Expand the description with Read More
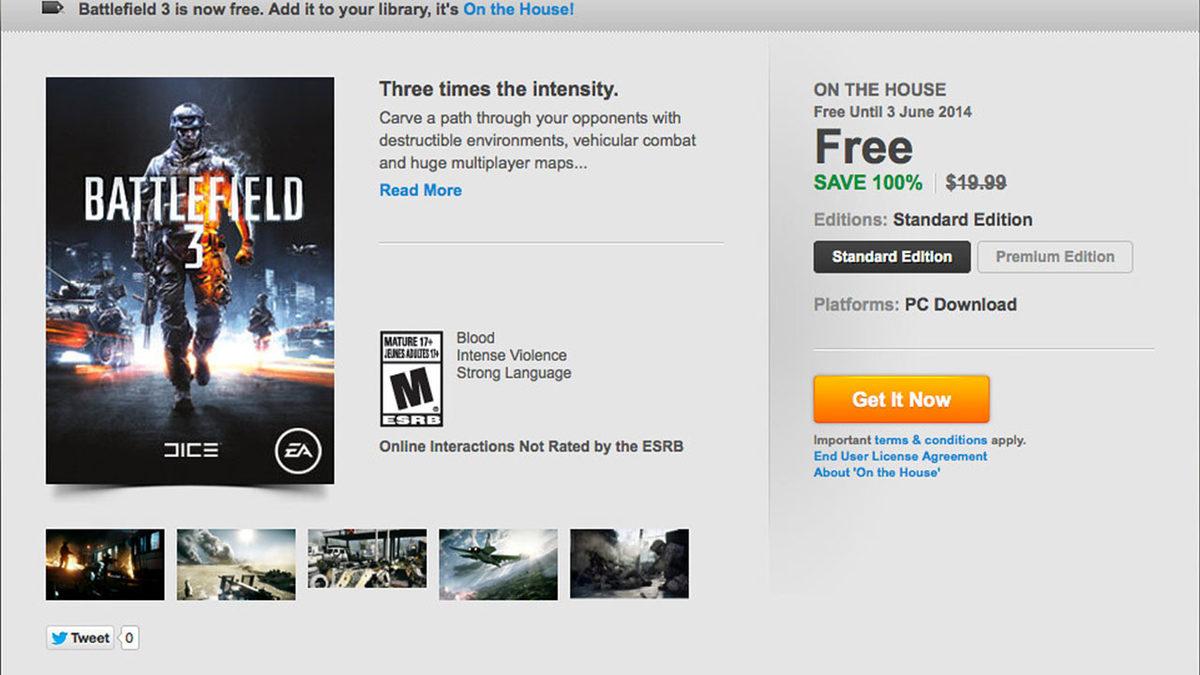Image resolution: width=1200 pixels, height=675 pixels. click(x=421, y=190)
